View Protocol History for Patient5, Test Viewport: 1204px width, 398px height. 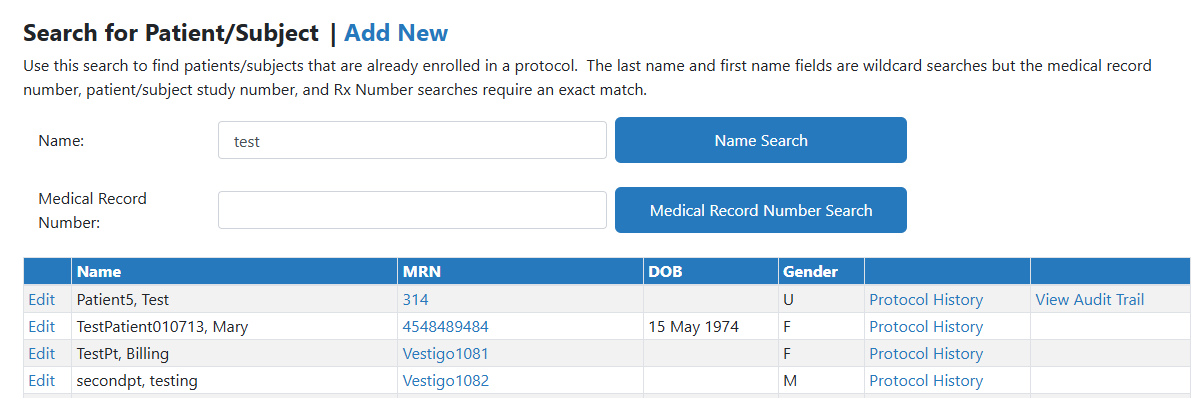click(x=926, y=299)
